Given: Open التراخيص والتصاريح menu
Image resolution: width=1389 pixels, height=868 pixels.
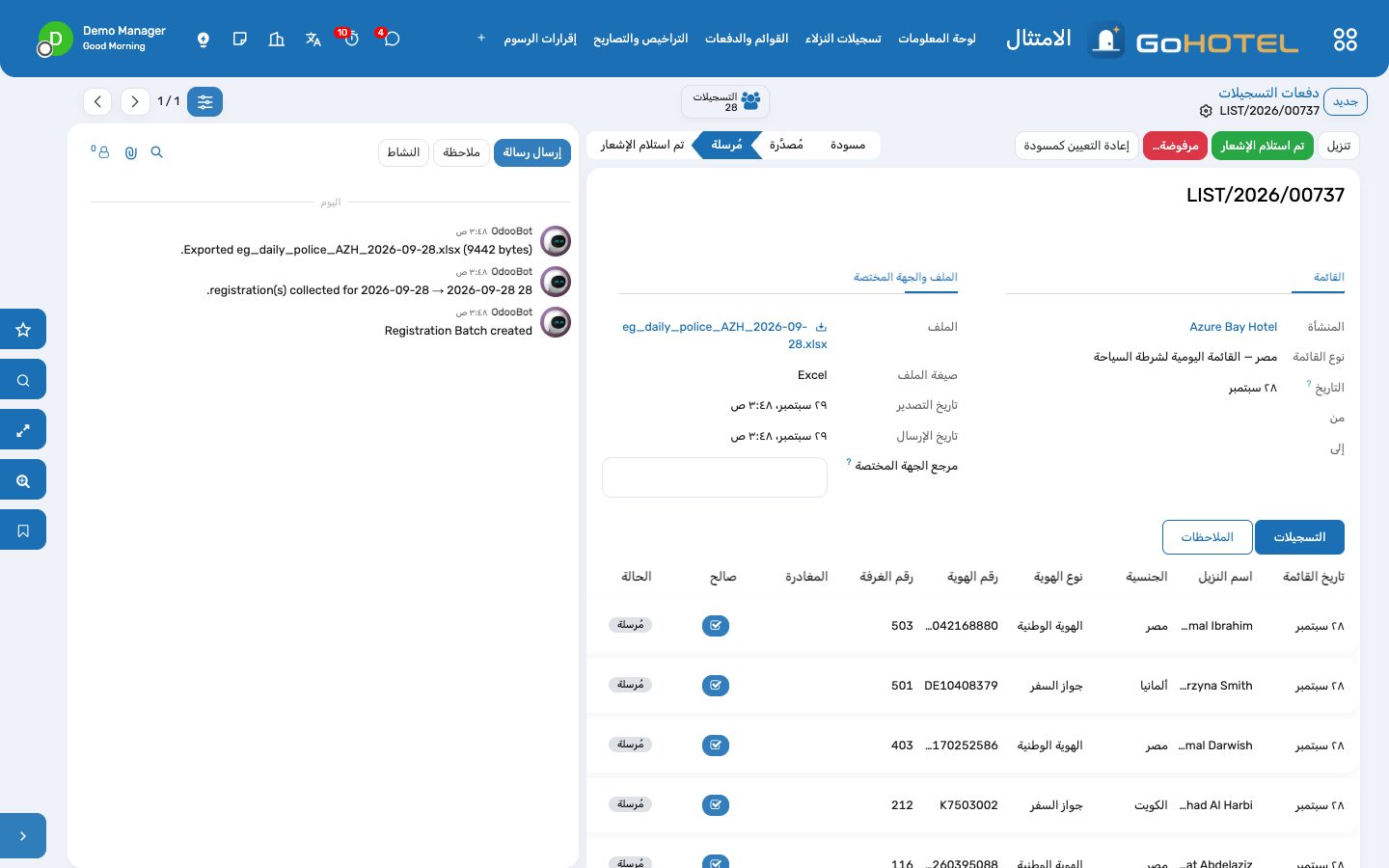Looking at the screenshot, I should coord(640,39).
